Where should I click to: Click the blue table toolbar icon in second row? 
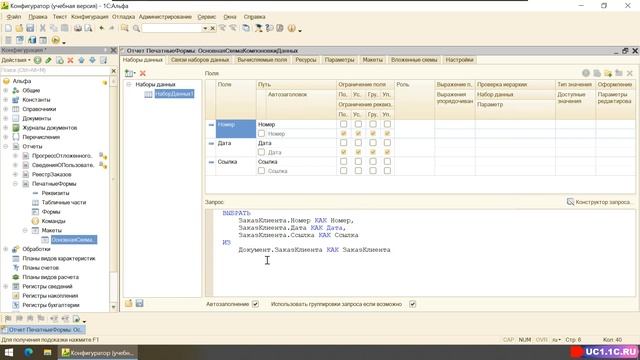point(20,40)
